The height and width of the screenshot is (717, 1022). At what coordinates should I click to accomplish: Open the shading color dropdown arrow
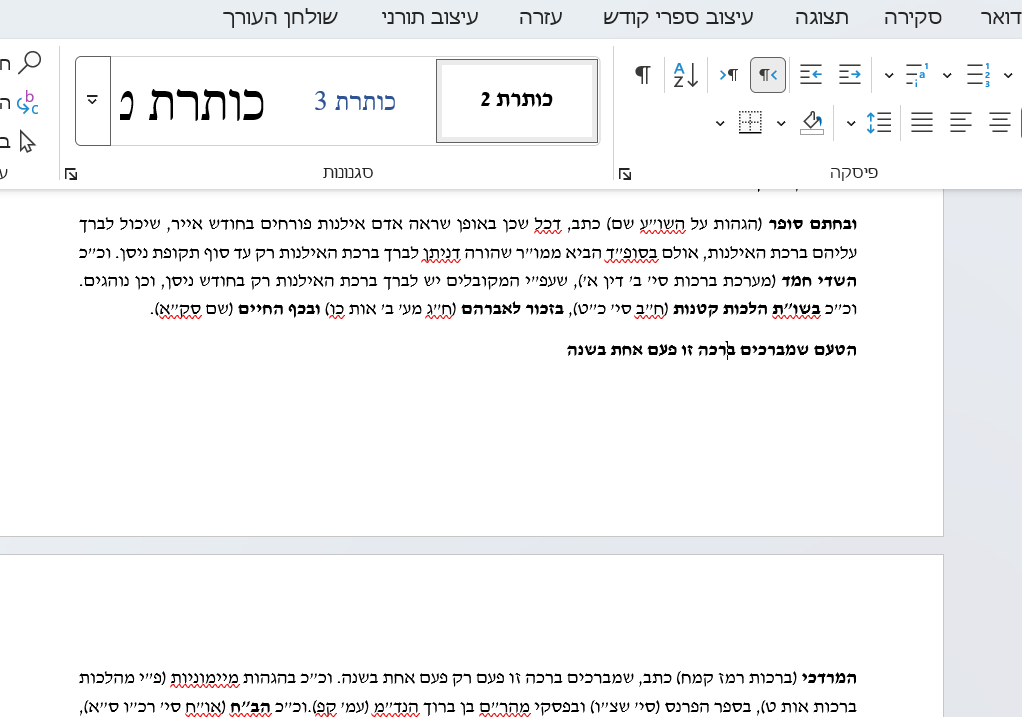click(782, 123)
